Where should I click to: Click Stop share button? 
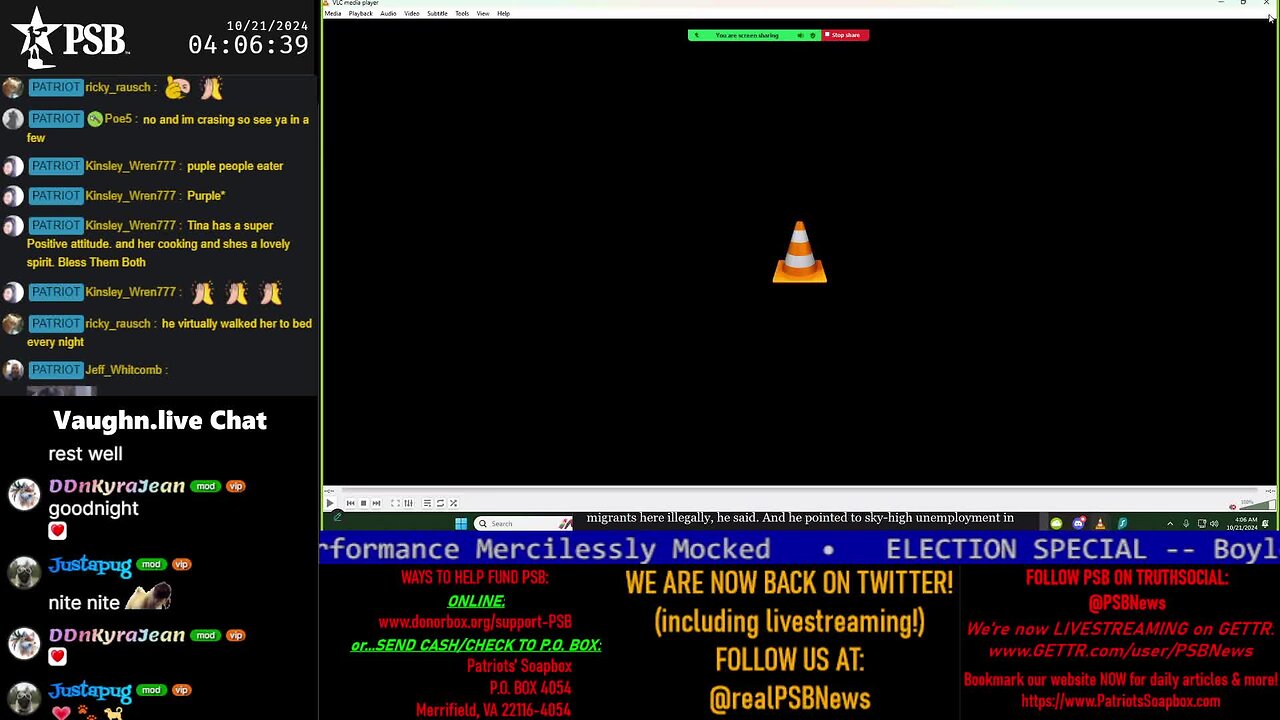(845, 35)
